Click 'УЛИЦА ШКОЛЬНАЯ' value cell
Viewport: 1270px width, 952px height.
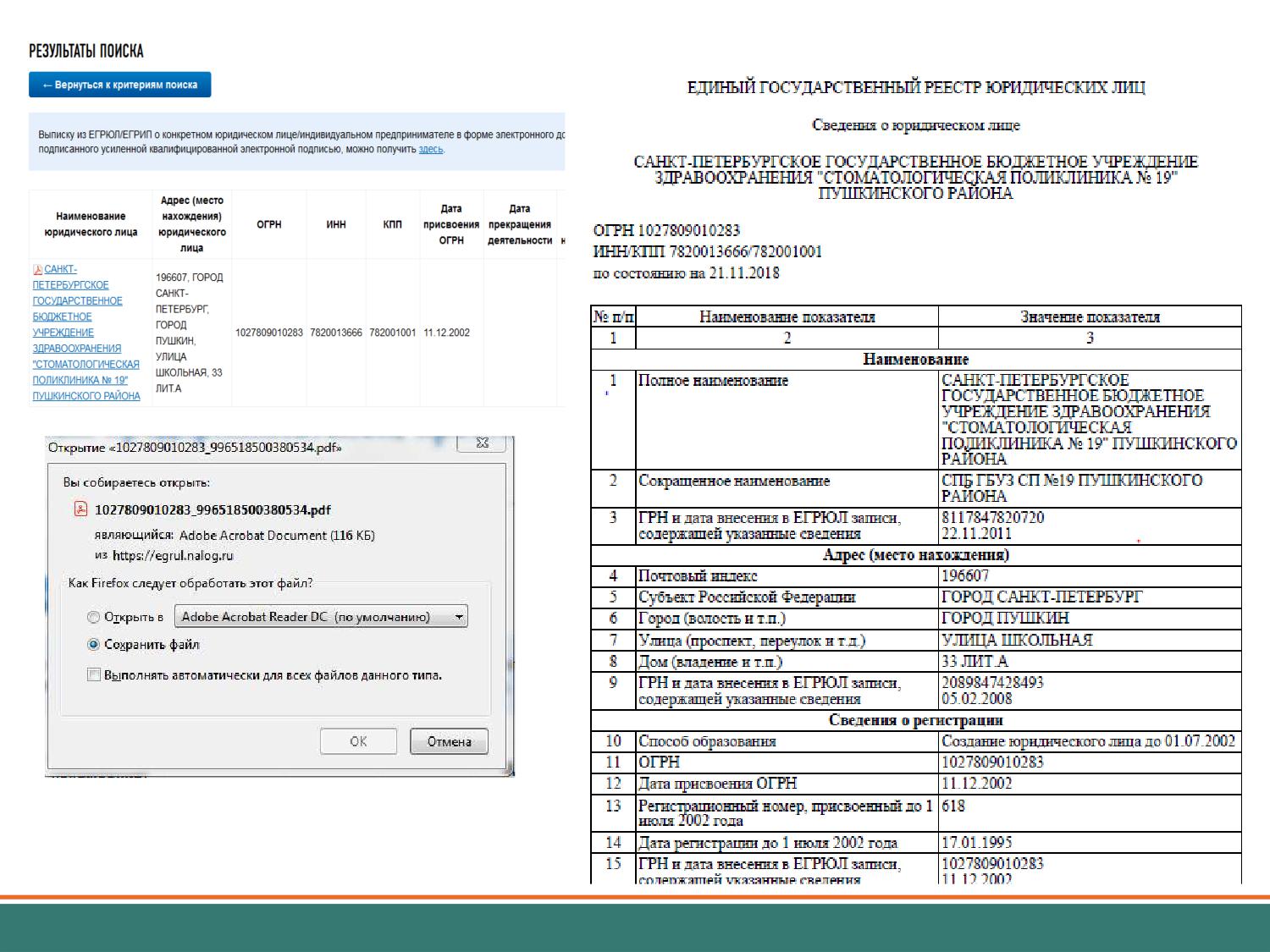(1017, 640)
